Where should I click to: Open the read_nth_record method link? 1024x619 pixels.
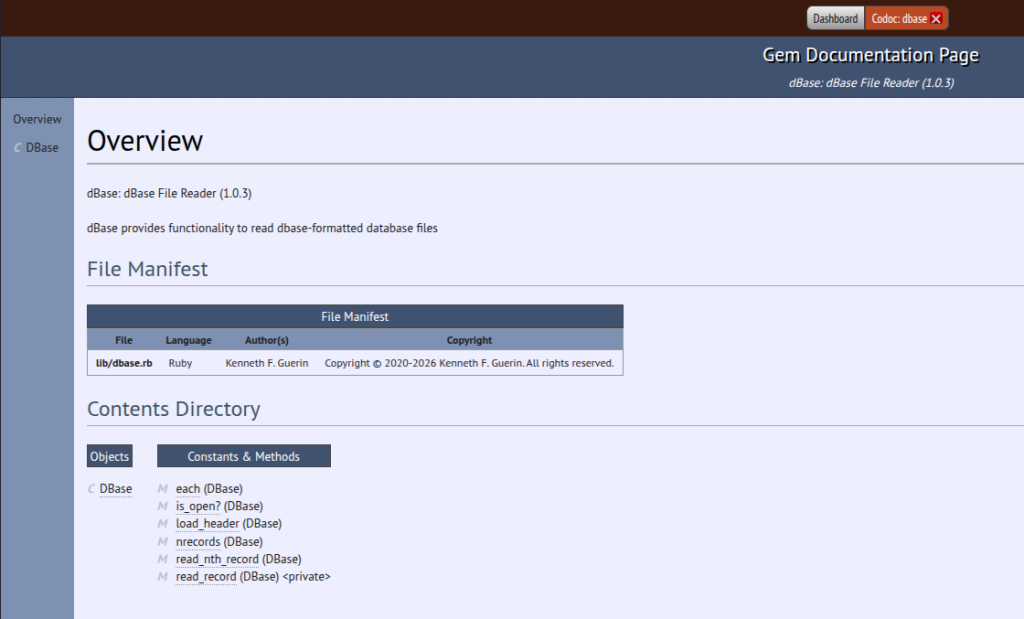pos(217,559)
